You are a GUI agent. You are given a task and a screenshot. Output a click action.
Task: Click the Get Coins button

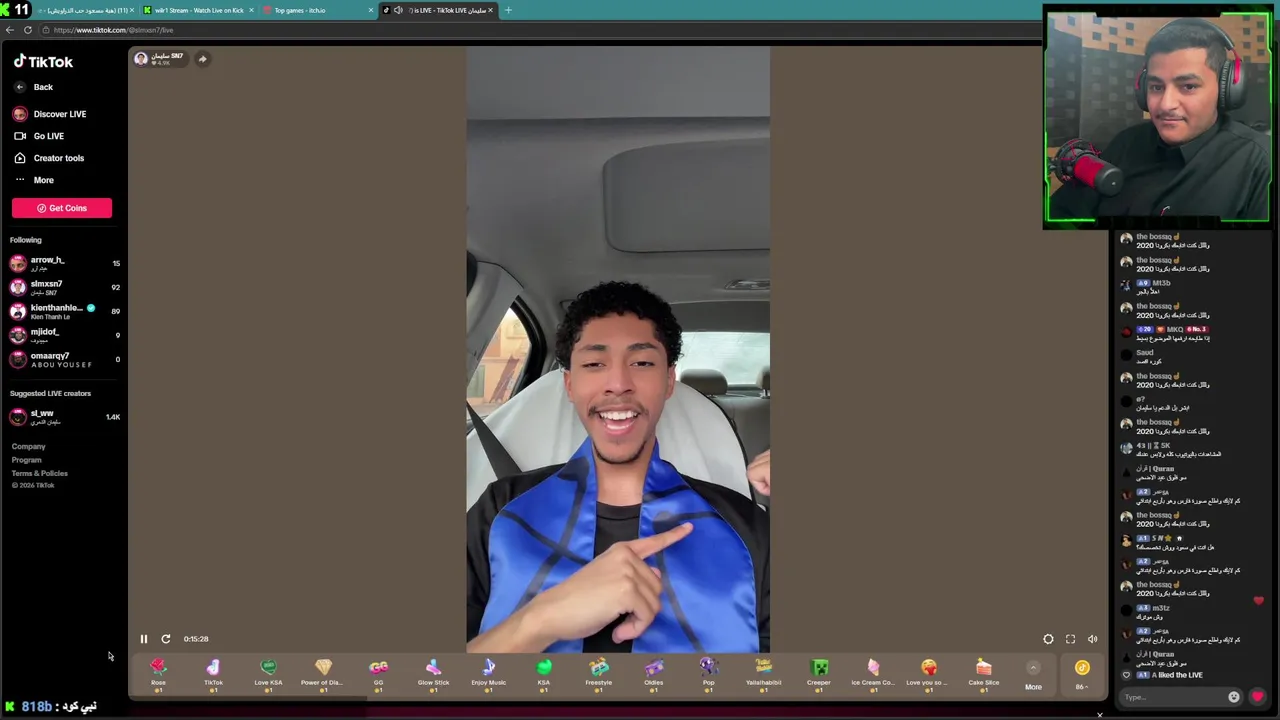click(62, 208)
